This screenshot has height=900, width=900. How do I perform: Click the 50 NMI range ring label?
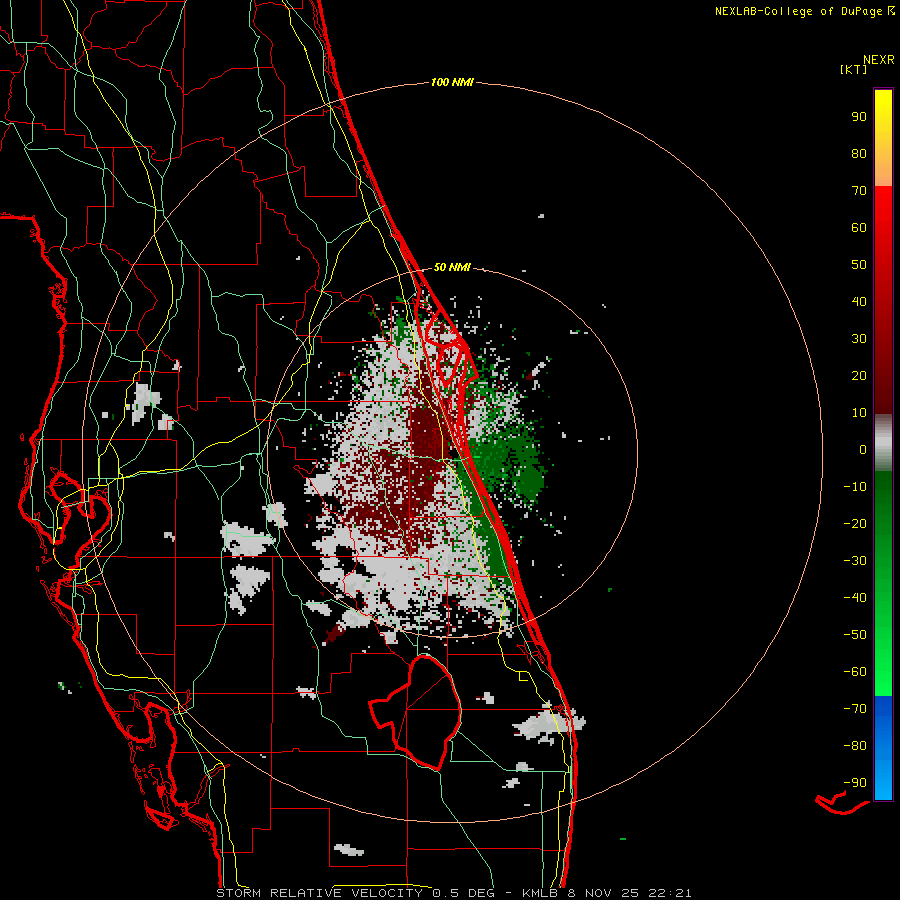point(452,267)
